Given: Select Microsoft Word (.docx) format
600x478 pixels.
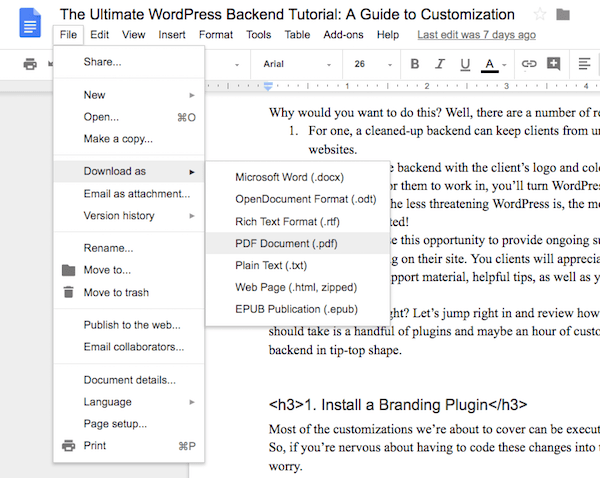Looking at the screenshot, I should coord(298,177).
